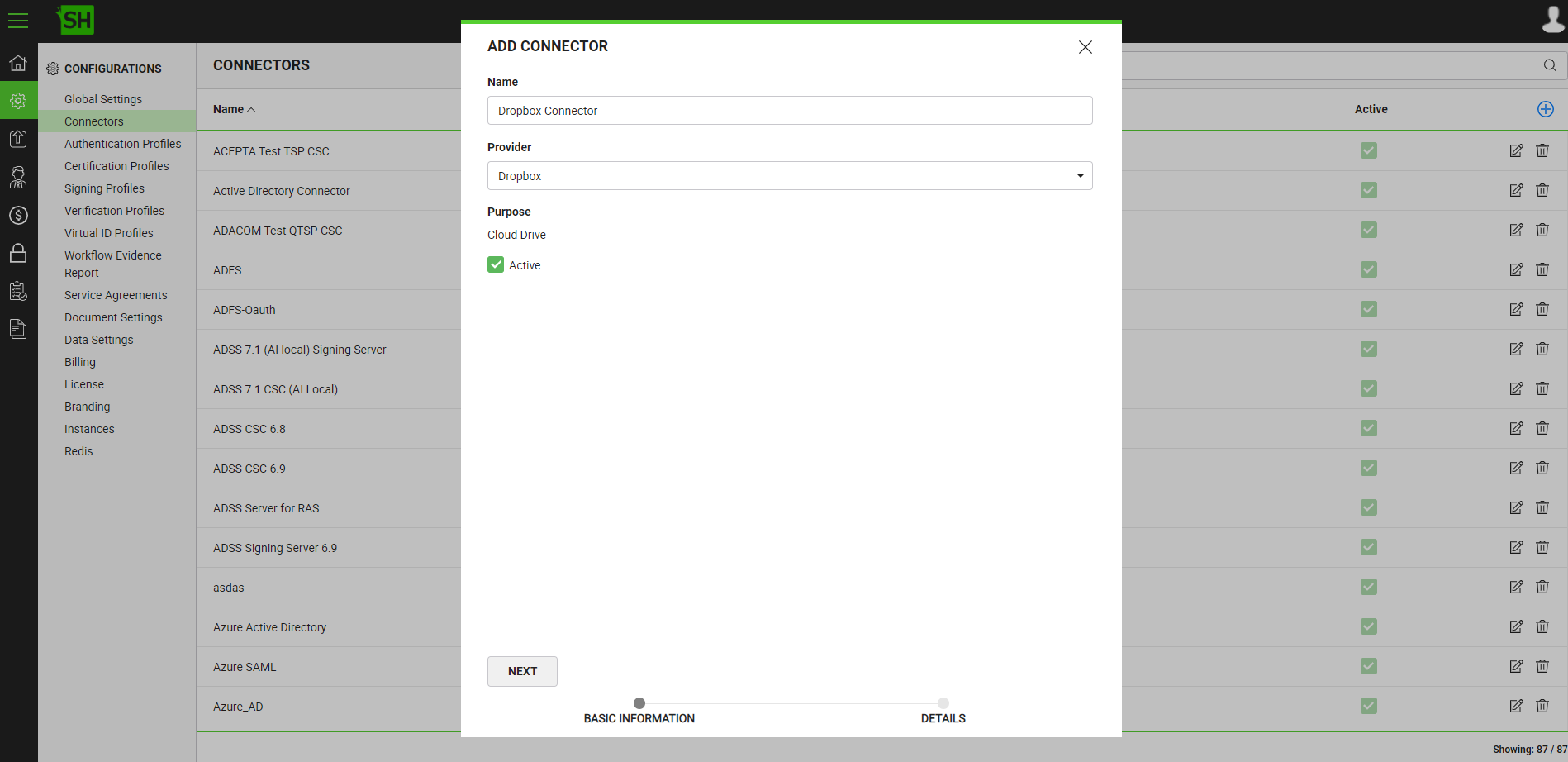Open the hamburger main menu

18,21
